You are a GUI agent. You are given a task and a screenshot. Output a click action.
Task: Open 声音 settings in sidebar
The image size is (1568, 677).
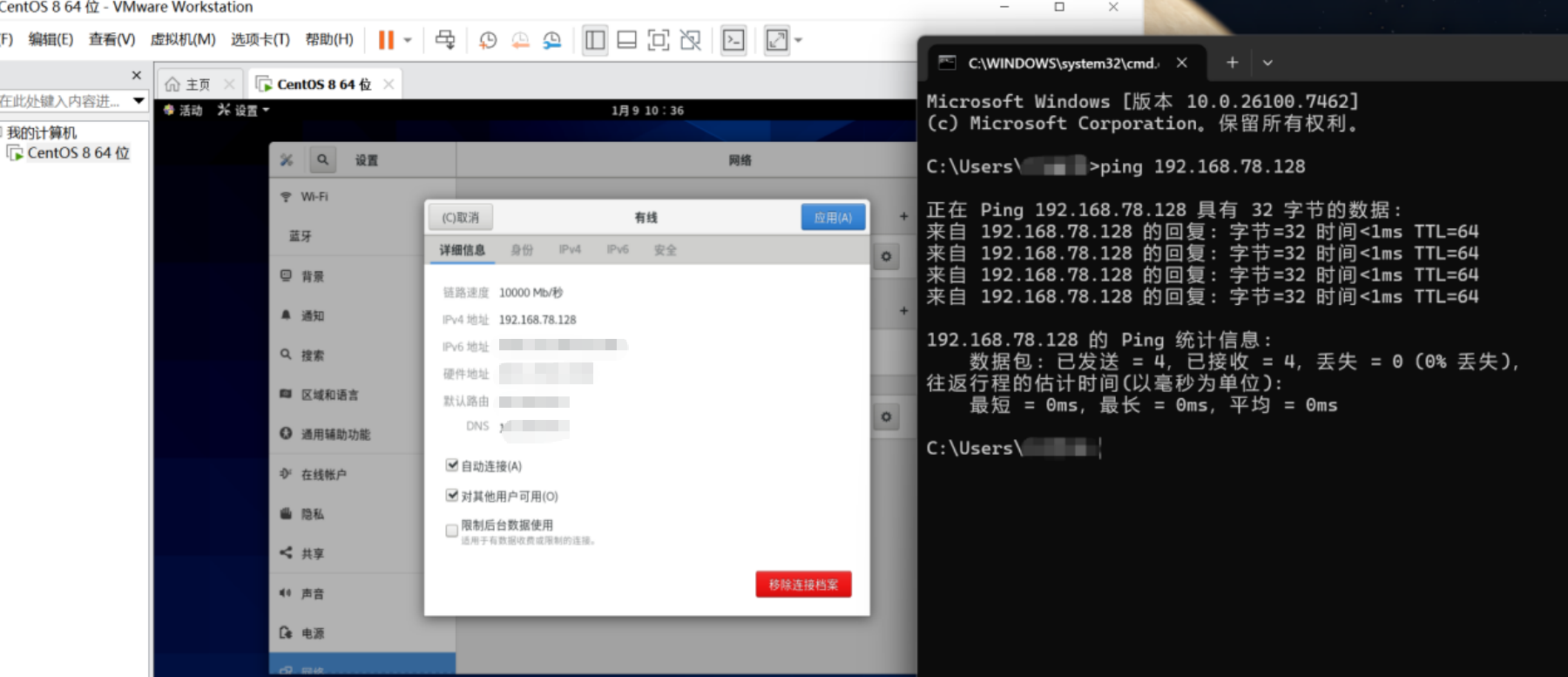(362, 593)
